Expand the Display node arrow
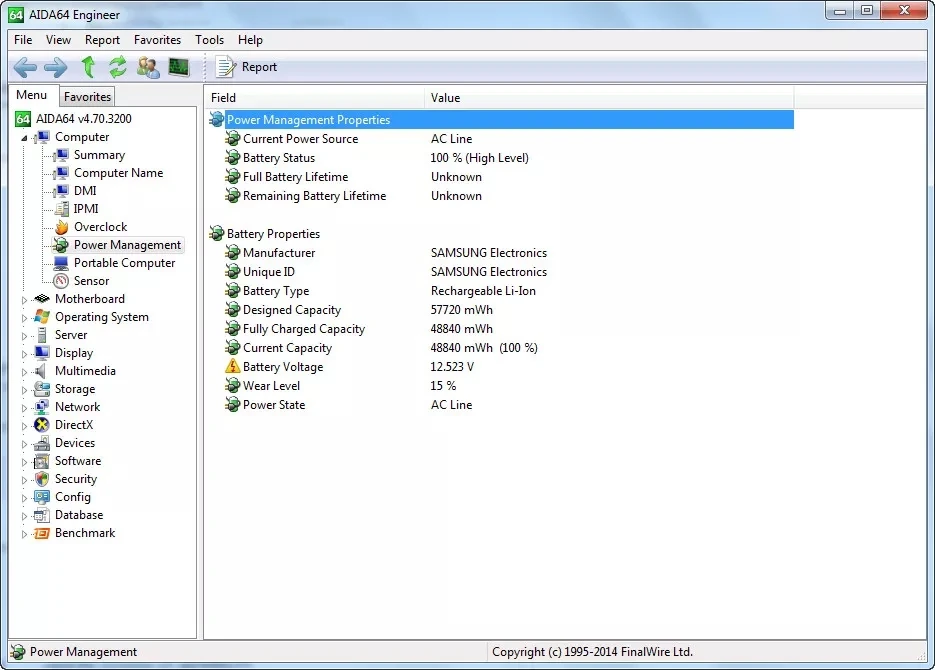Viewport: 935px width, 670px height. point(24,353)
